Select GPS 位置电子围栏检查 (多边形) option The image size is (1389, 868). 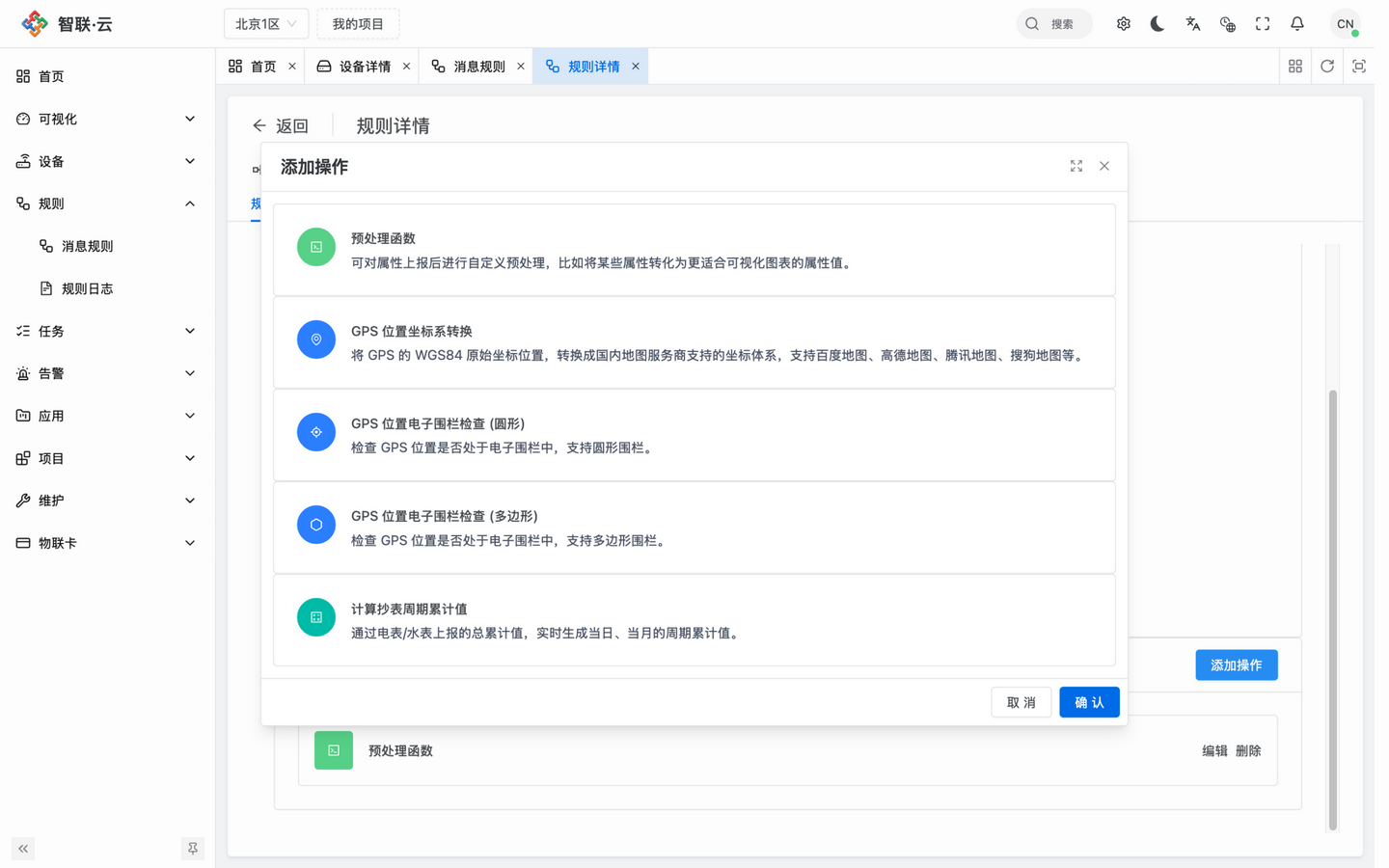(694, 528)
